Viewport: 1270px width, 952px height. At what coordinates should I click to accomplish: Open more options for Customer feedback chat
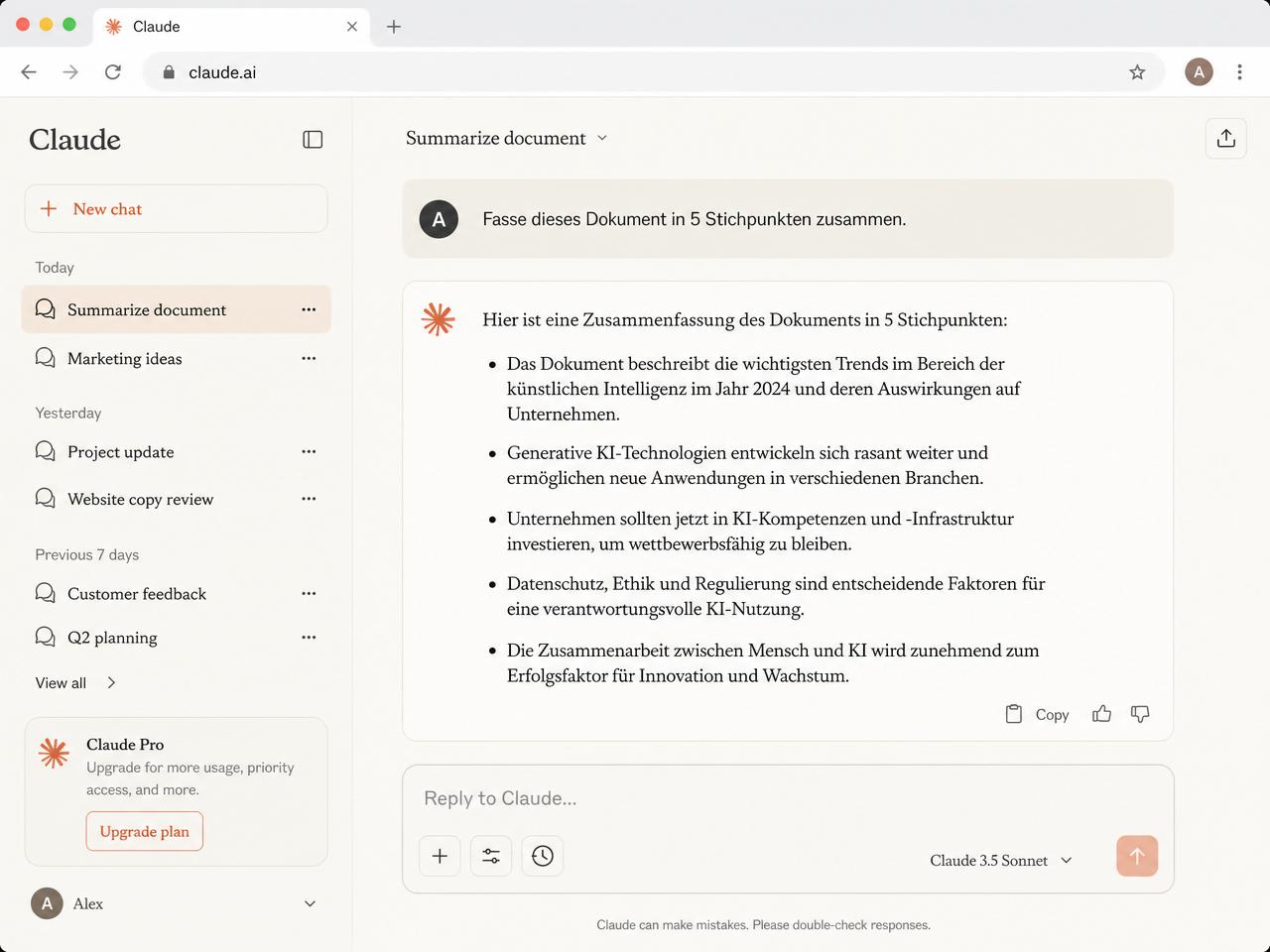(x=309, y=593)
